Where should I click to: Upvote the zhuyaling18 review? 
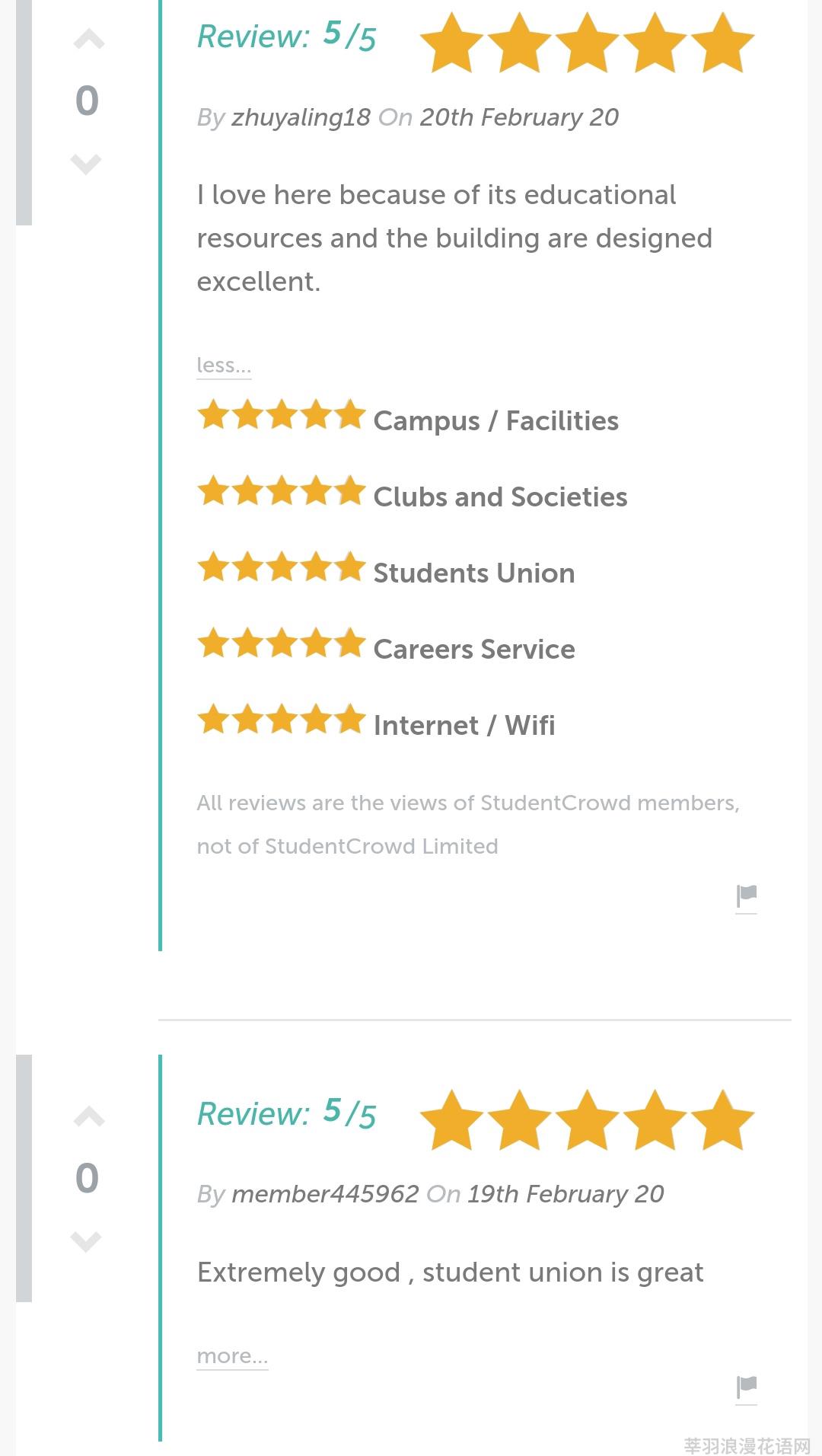88,40
